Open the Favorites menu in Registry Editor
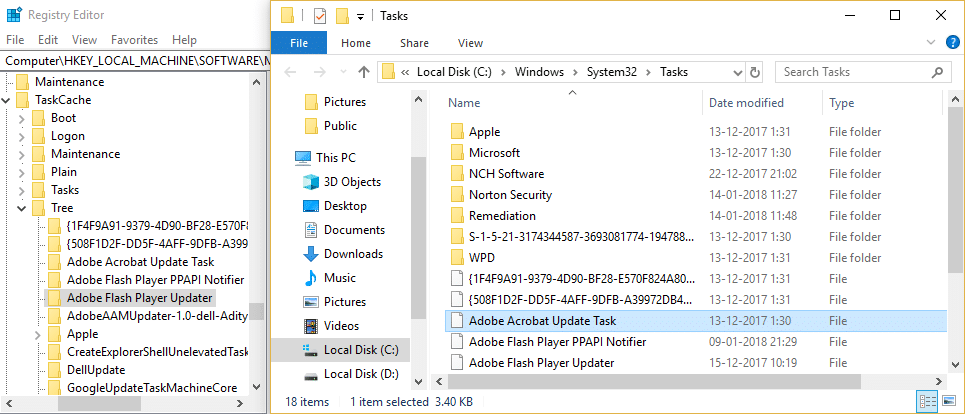This screenshot has height=414, width=965. (x=134, y=40)
